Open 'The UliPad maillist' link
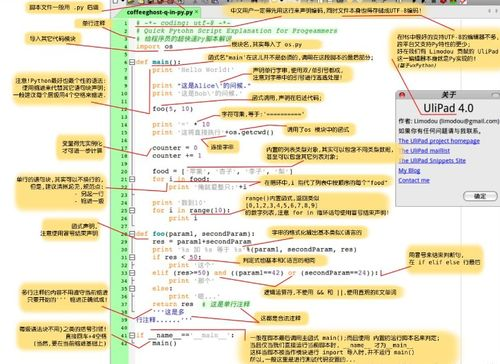 click(x=424, y=151)
